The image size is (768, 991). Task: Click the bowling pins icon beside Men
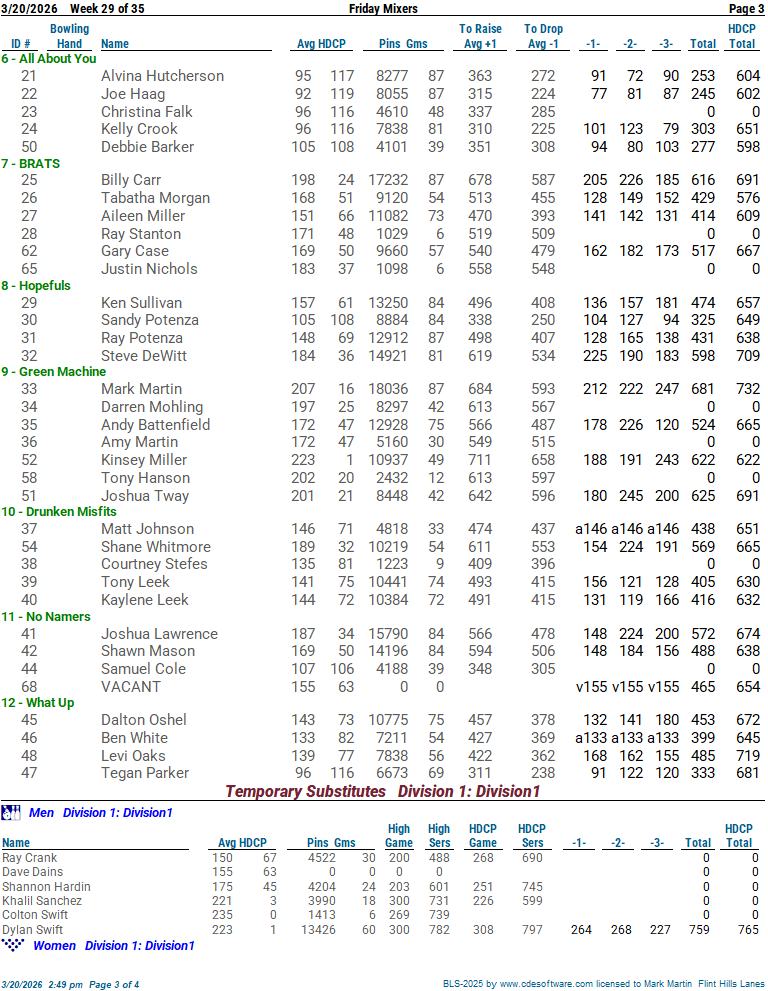click(11, 812)
